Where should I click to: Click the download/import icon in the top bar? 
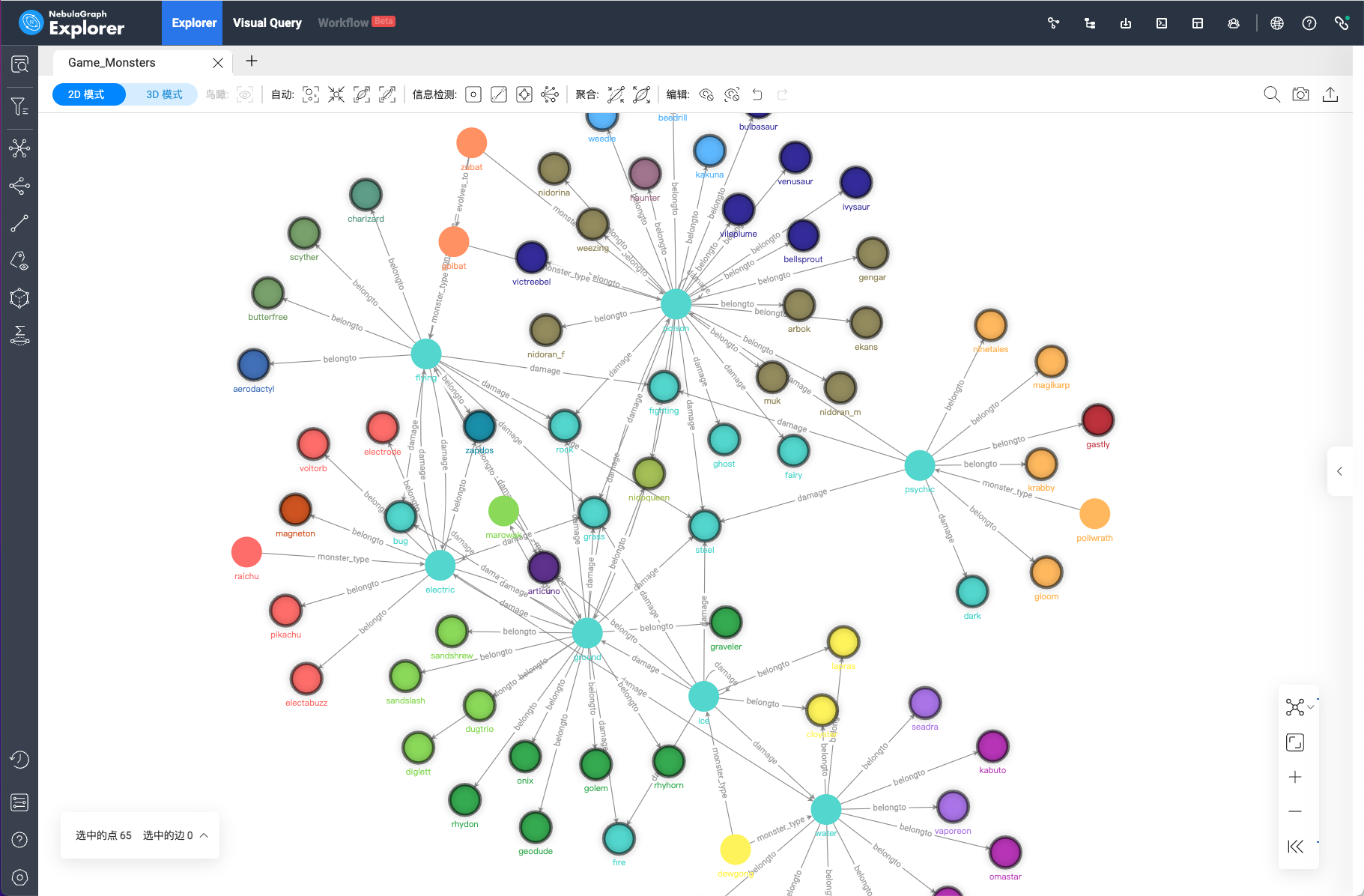click(x=1126, y=23)
